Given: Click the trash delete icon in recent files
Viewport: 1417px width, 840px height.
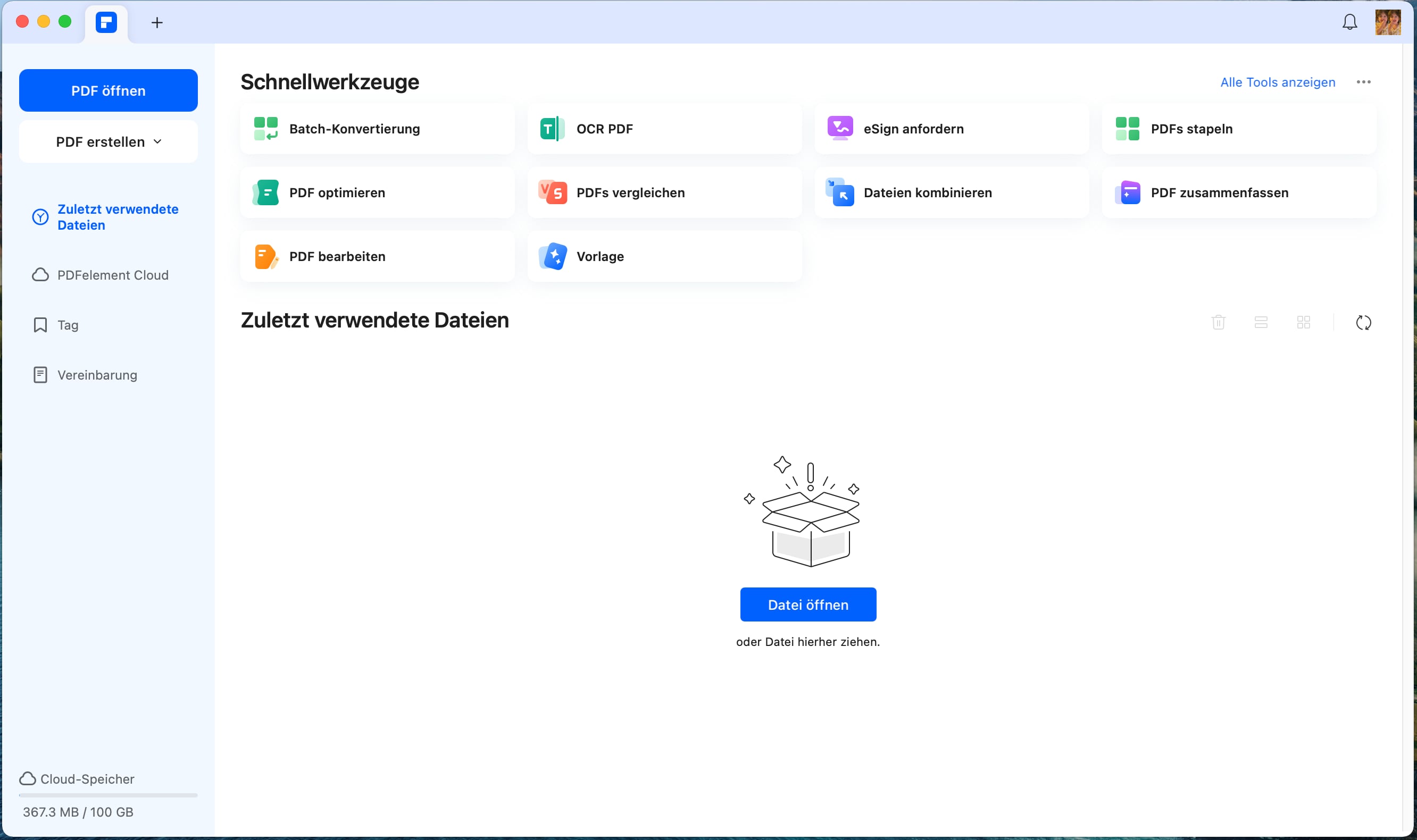Looking at the screenshot, I should [x=1218, y=322].
